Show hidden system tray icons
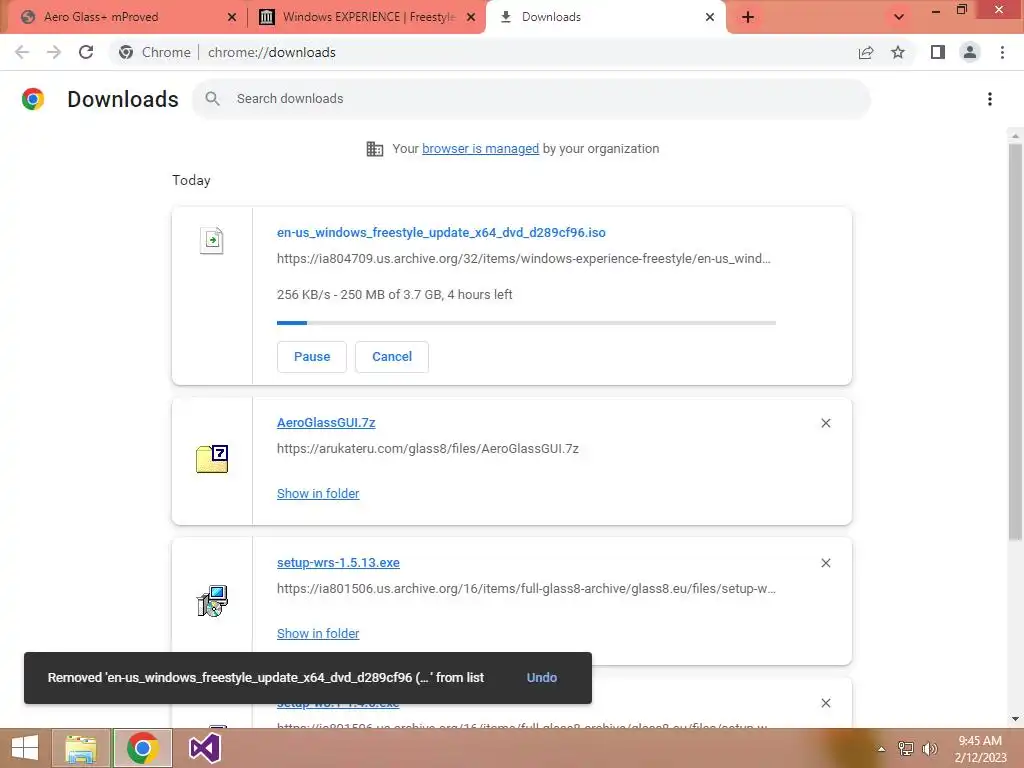 pos(881,749)
